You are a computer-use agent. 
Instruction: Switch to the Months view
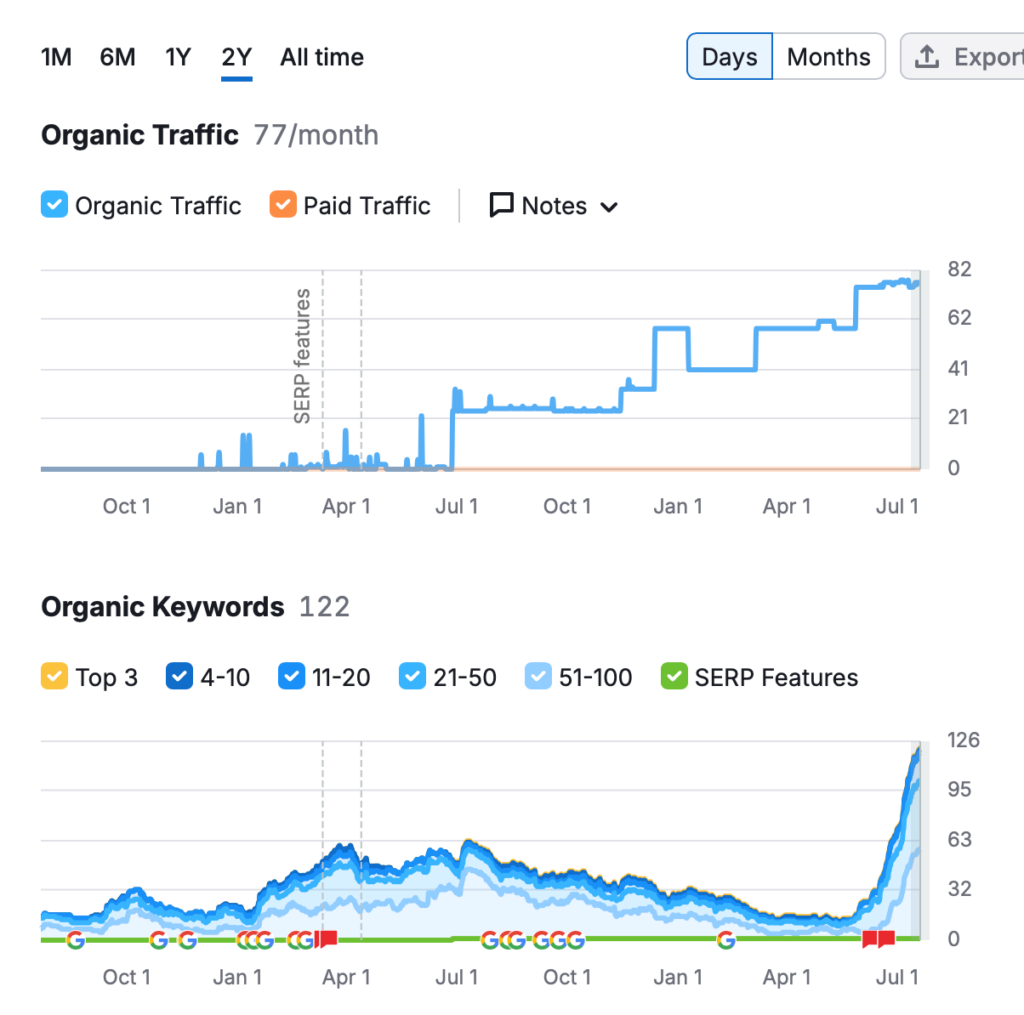tap(828, 56)
